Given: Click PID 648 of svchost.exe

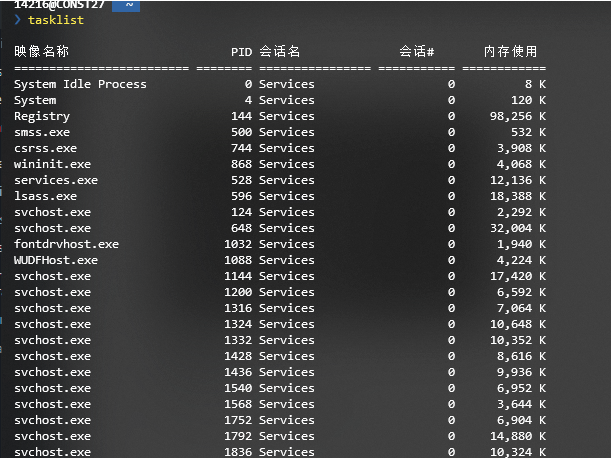Looking at the screenshot, I should 242,228.
